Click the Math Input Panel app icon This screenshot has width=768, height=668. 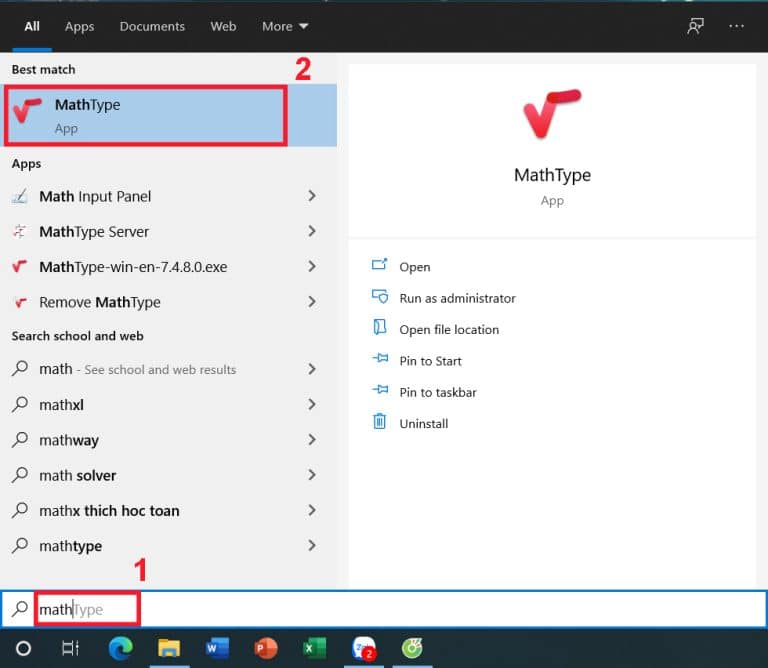[19, 196]
